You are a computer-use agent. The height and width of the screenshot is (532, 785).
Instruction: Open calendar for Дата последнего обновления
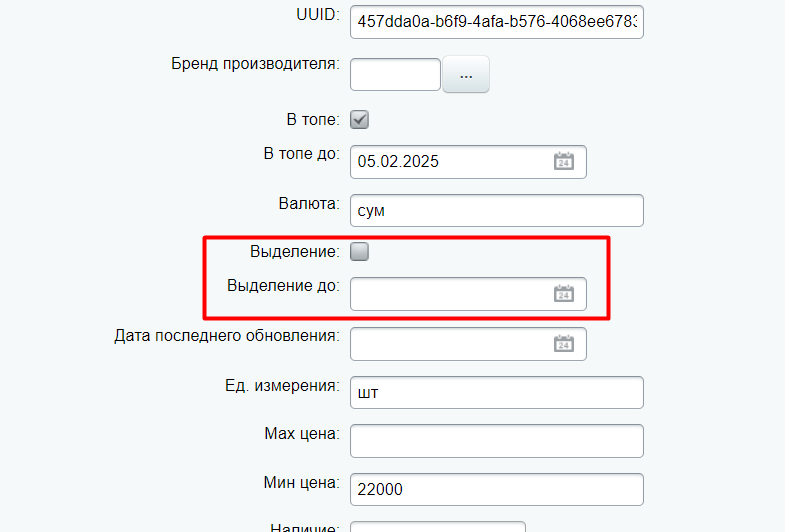(564, 344)
